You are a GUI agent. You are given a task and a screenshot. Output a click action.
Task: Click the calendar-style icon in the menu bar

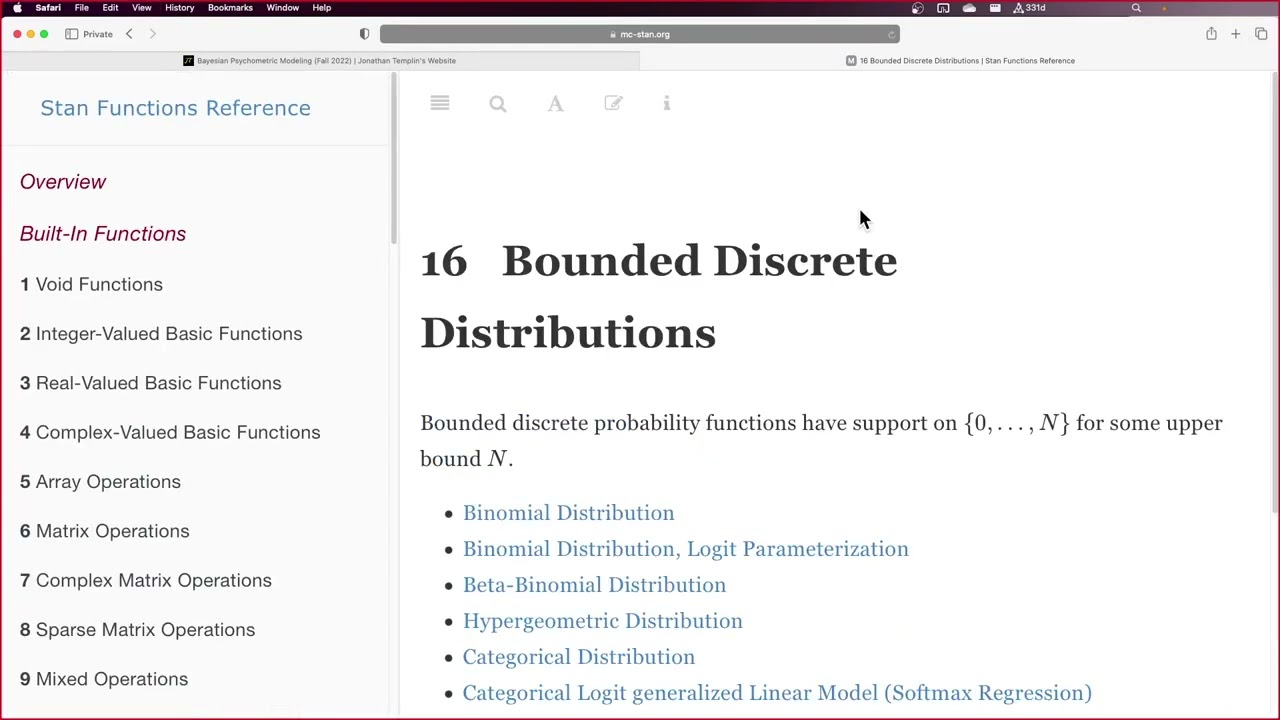click(x=995, y=8)
